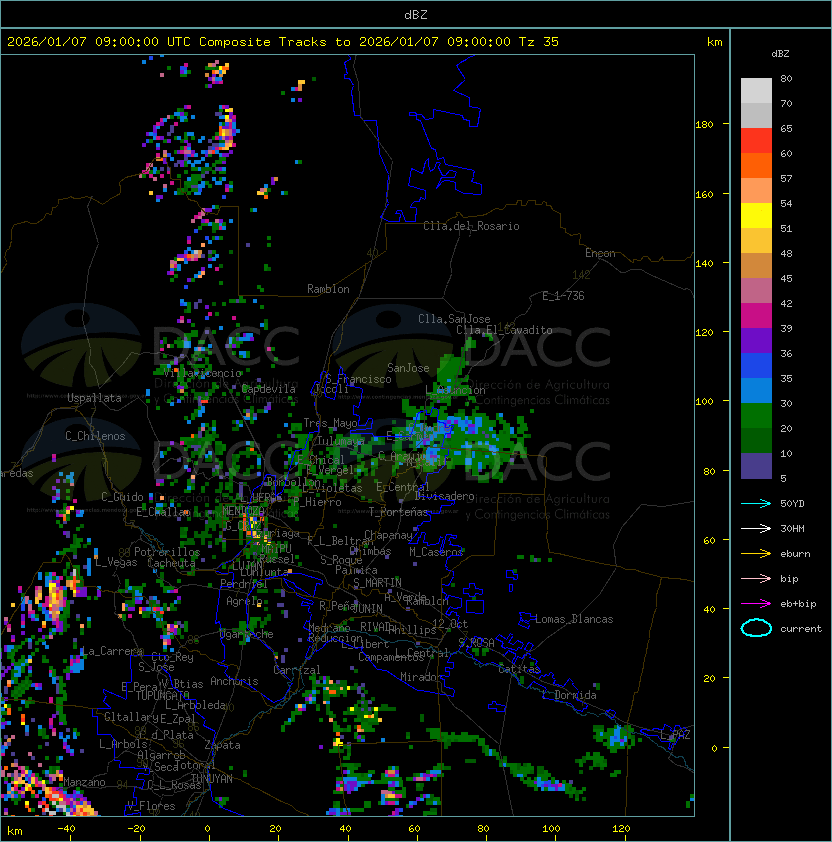
Task: Click the white 30HM arrow icon
Action: click(756, 528)
